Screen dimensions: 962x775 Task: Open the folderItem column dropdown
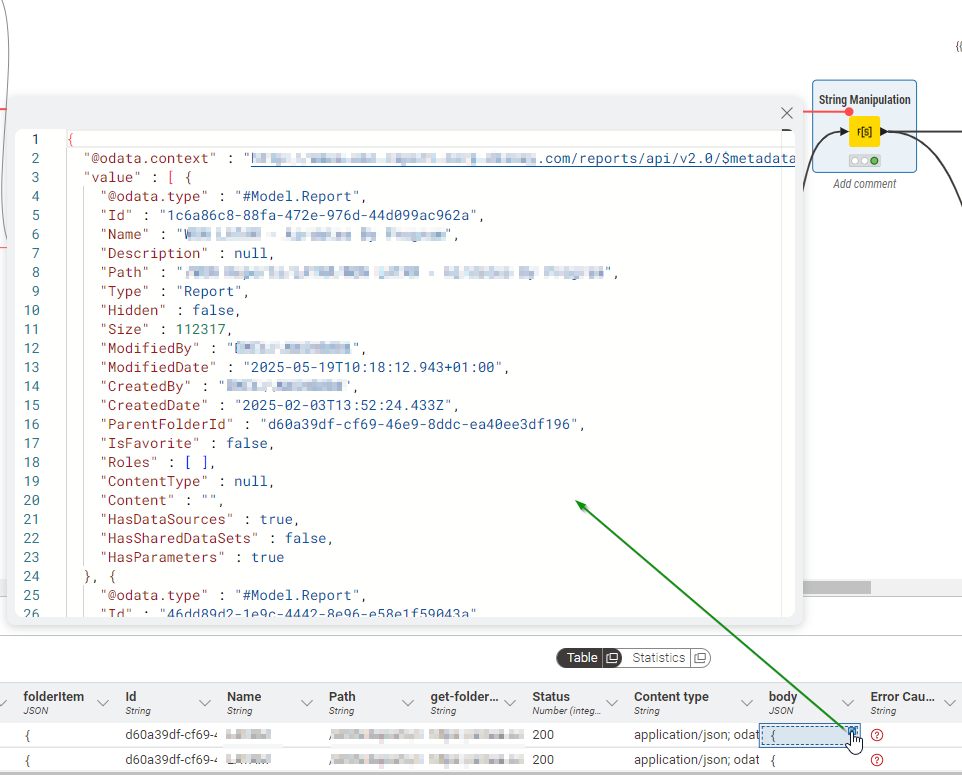tap(103, 703)
